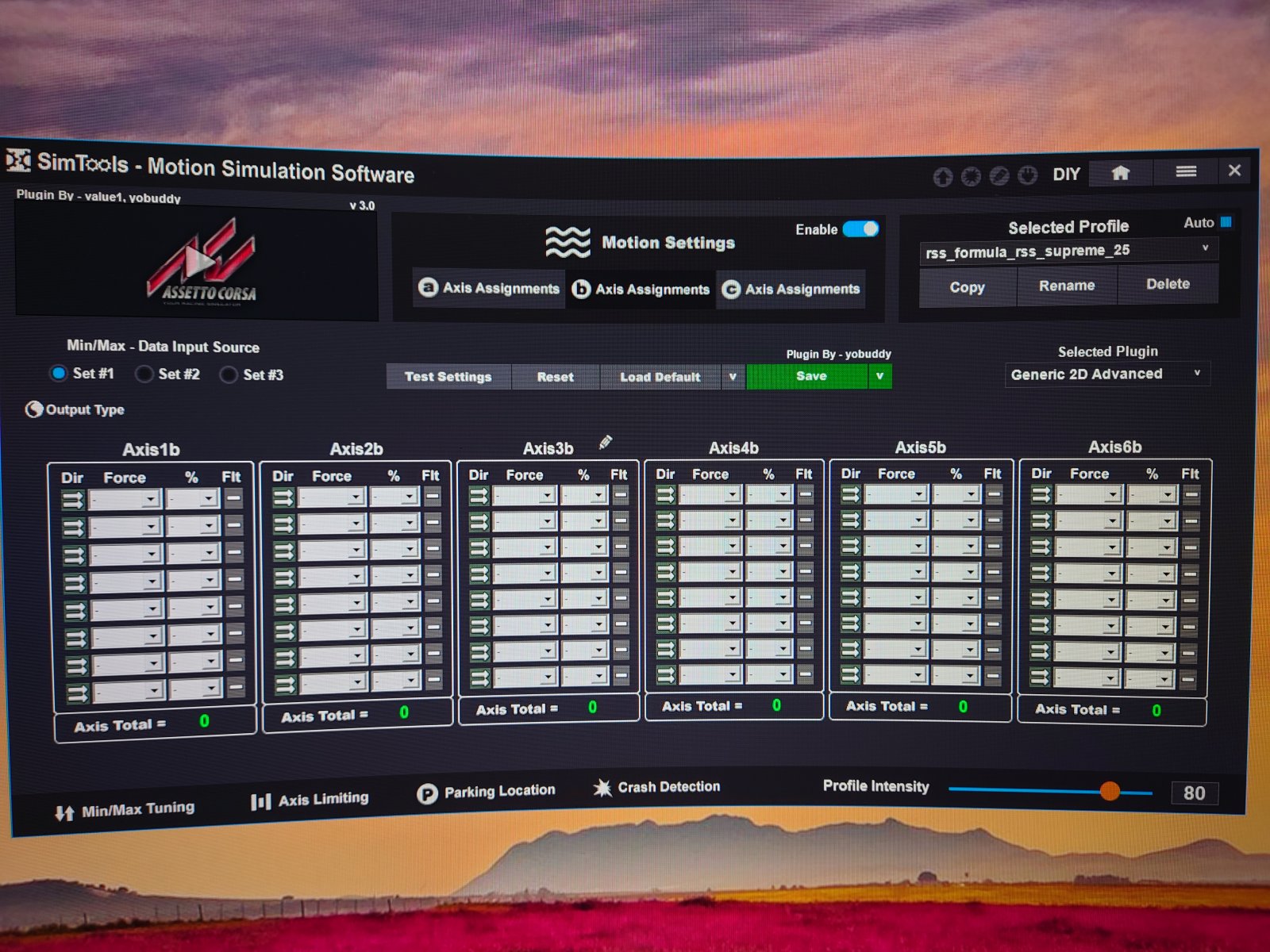Image resolution: width=1270 pixels, height=952 pixels.
Task: Select the Set #1 data input source
Action: tap(58, 373)
